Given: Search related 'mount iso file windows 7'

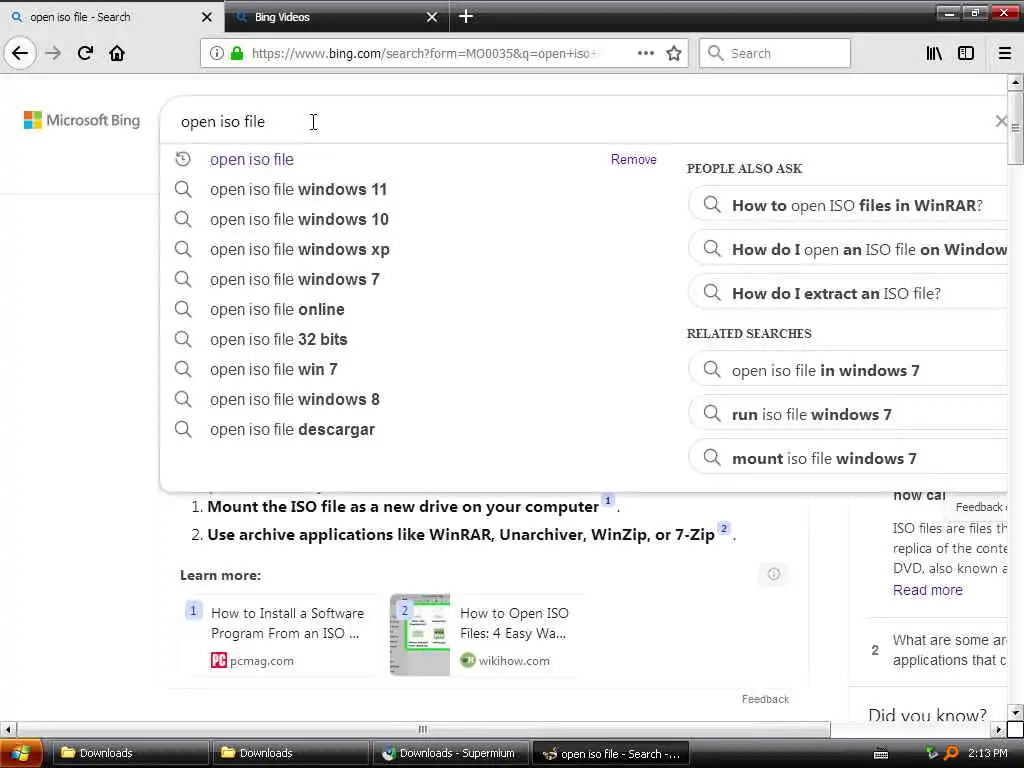Looking at the screenshot, I should click(848, 458).
